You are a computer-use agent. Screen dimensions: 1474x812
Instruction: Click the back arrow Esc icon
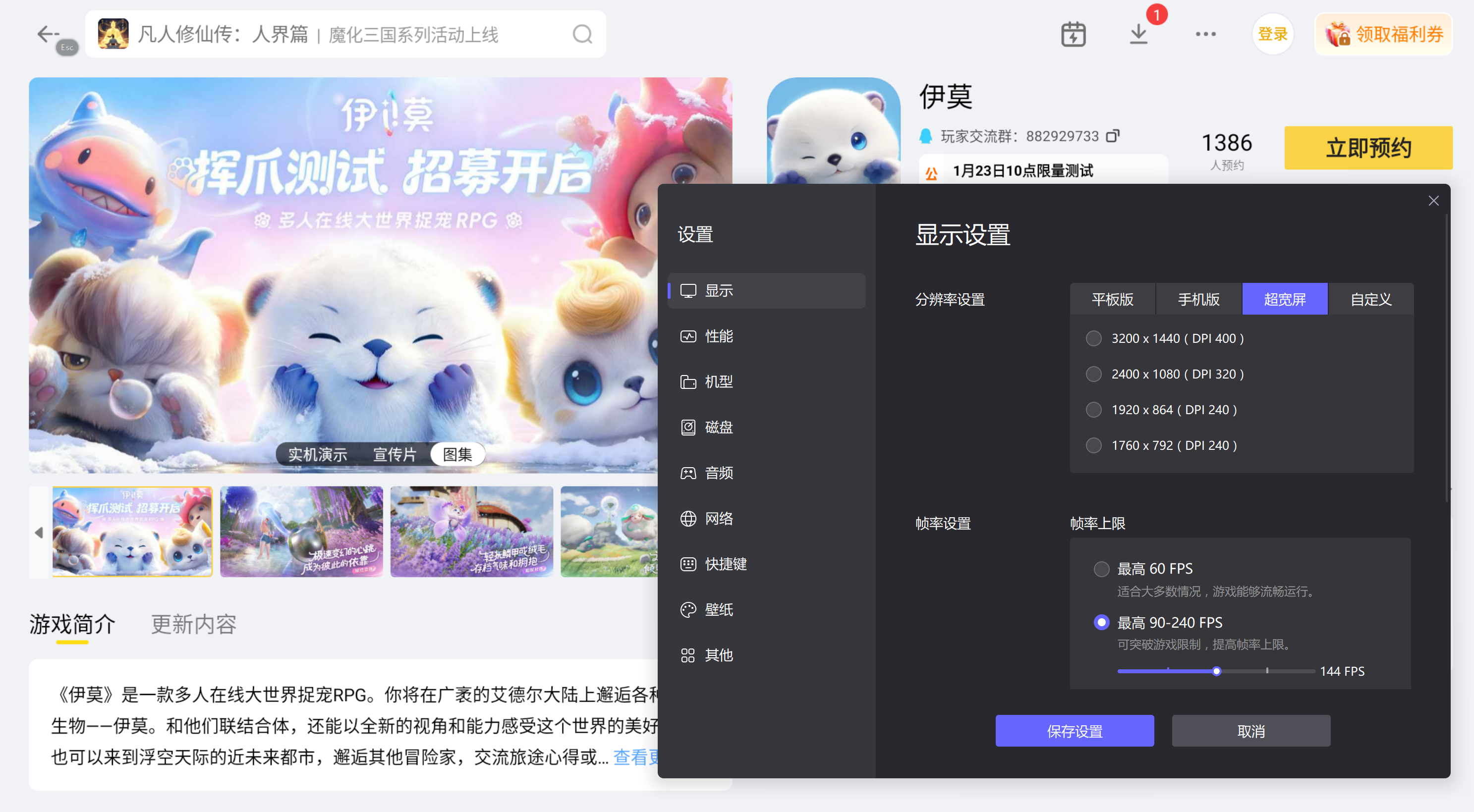(x=48, y=34)
